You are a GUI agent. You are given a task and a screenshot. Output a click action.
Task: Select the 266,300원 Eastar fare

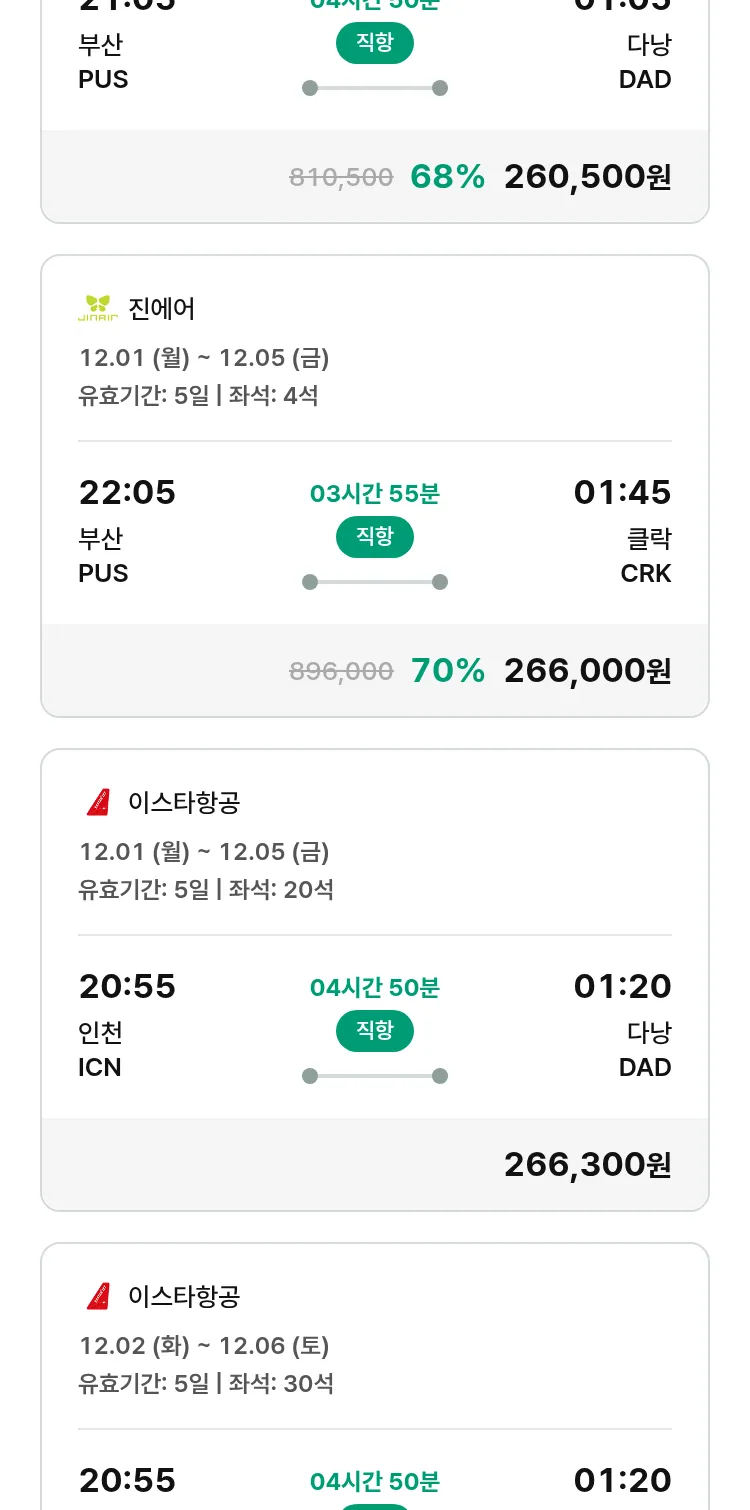[587, 1165]
